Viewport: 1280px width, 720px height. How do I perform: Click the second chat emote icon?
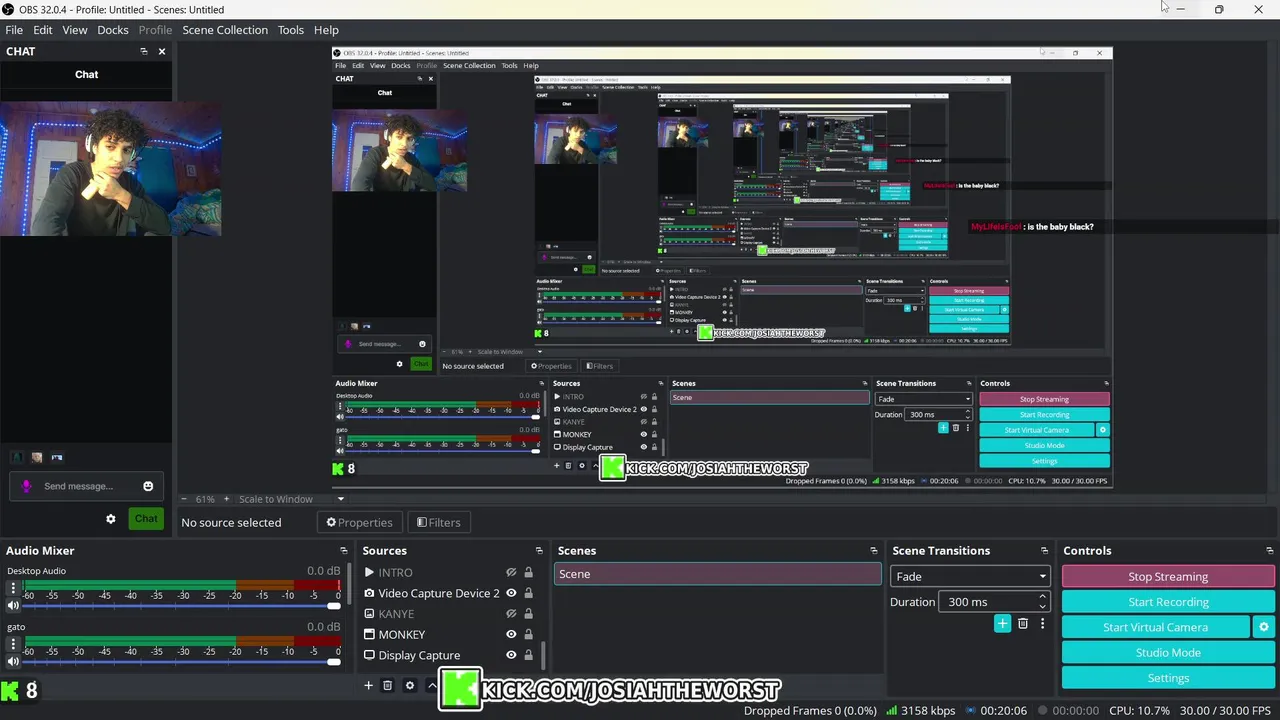37,457
